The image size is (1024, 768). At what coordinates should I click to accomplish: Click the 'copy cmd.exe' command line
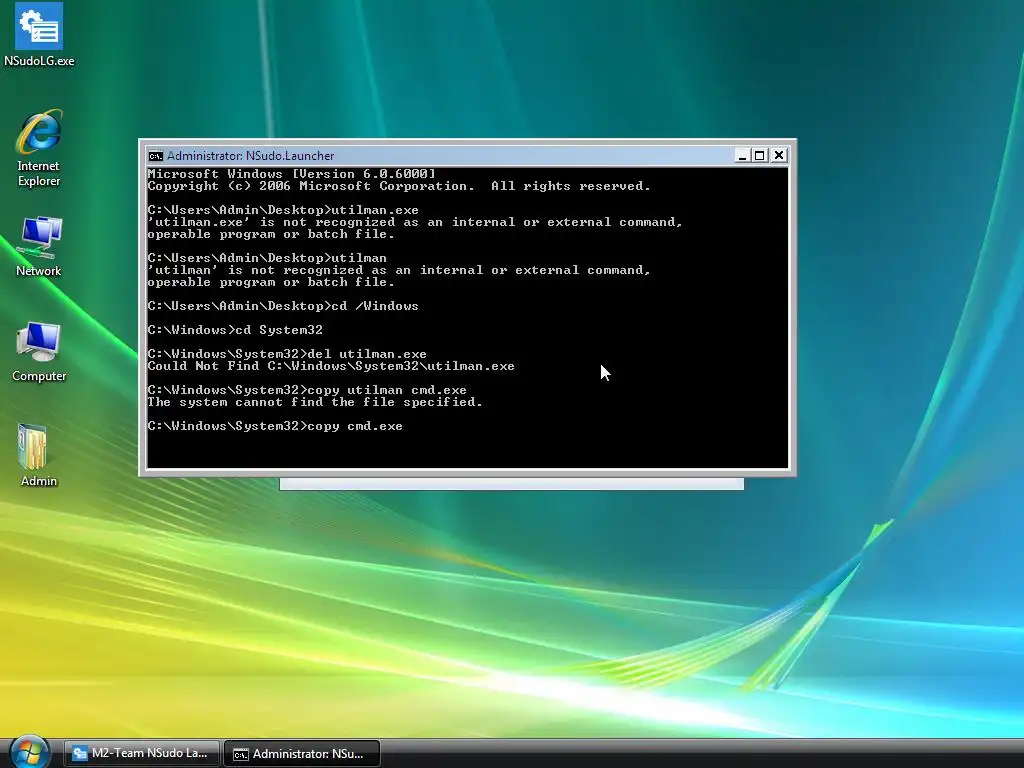click(275, 426)
